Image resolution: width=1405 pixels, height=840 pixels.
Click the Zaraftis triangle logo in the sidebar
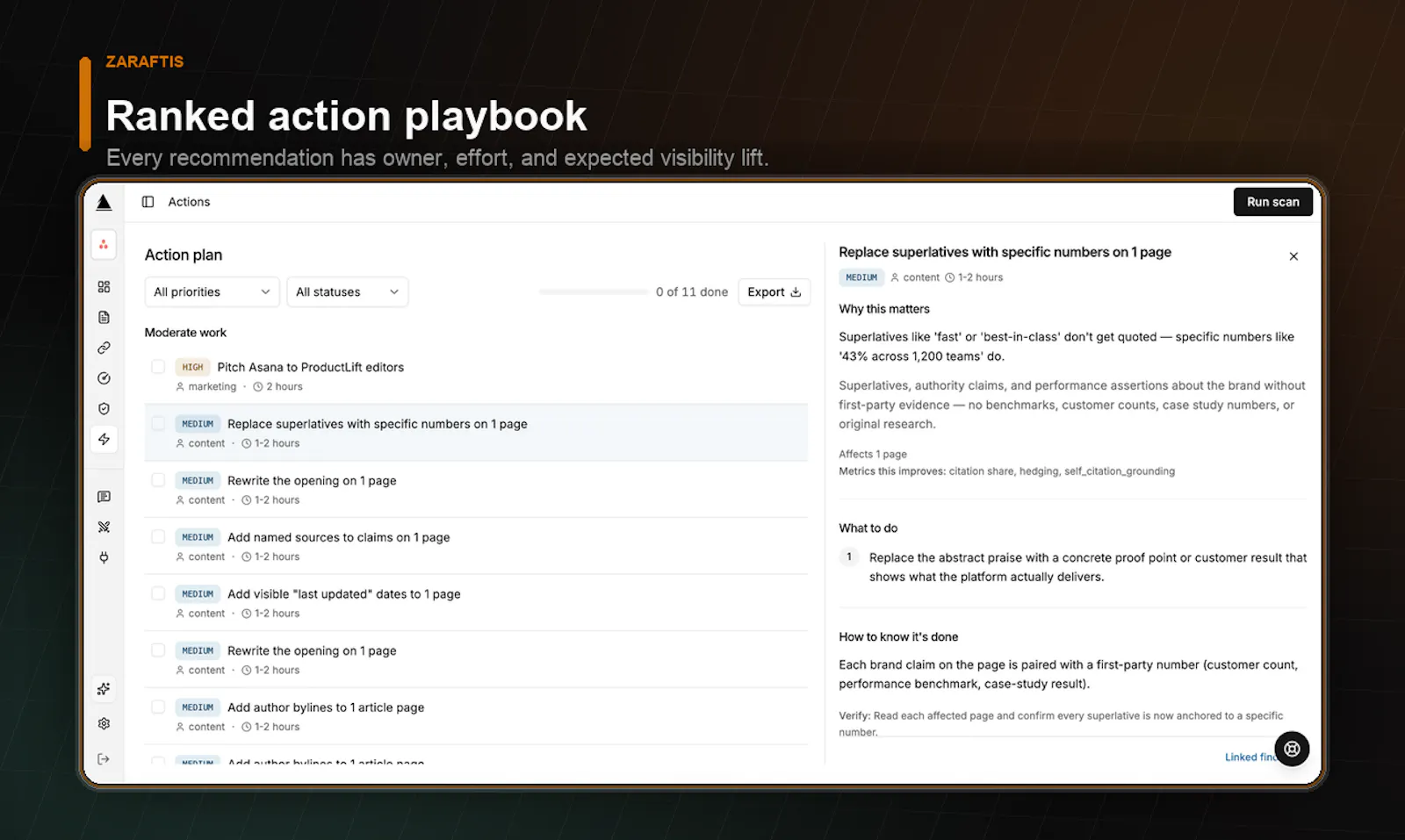104,202
